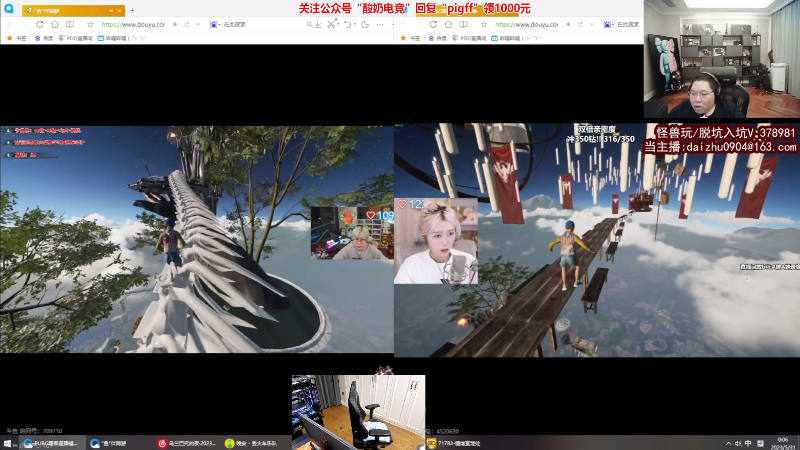800x450 pixels.
Task: Open PDD直播间 bookmark in right browser
Action: point(469,38)
